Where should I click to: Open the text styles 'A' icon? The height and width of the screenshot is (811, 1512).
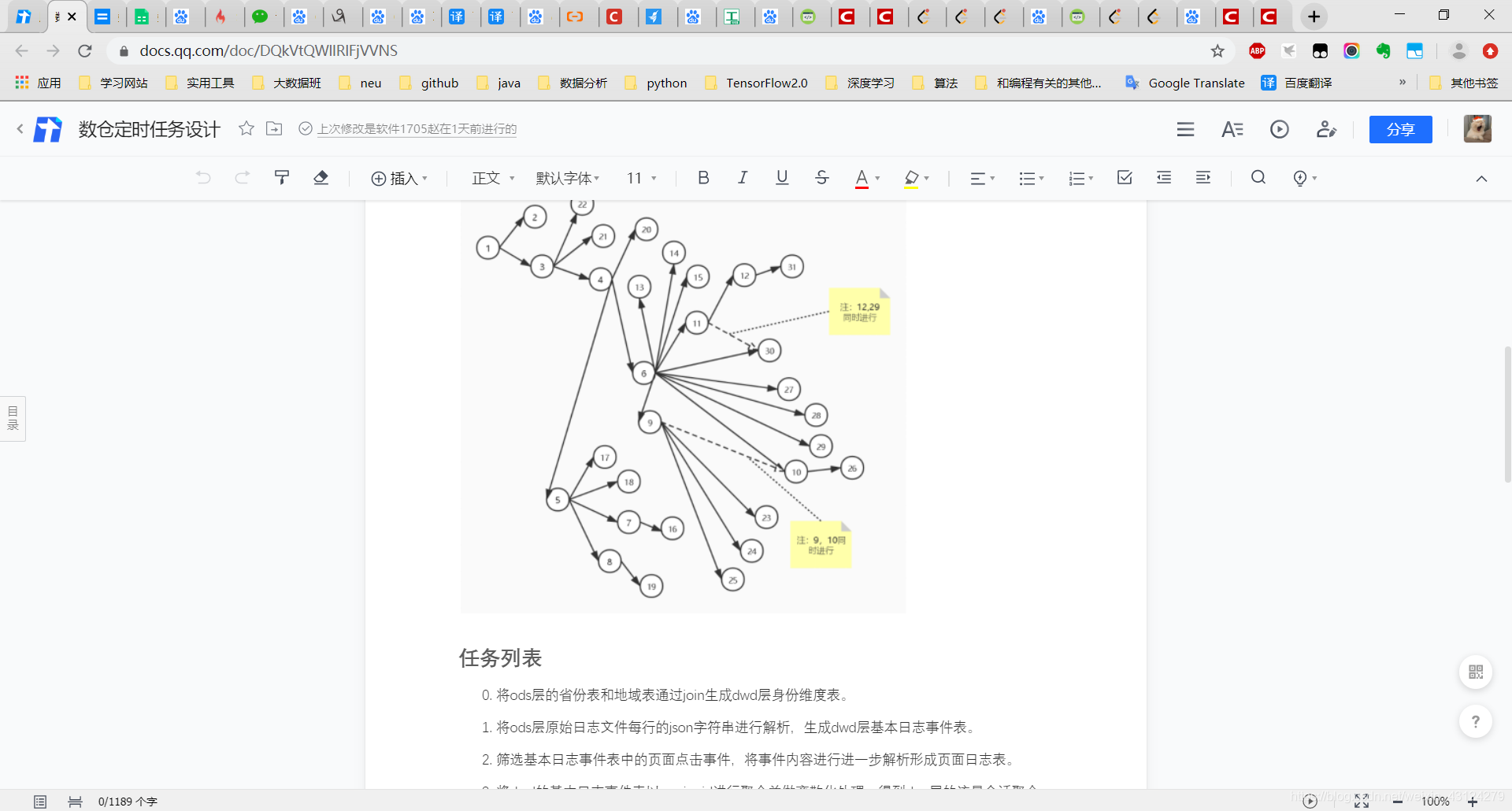[x=1232, y=129]
